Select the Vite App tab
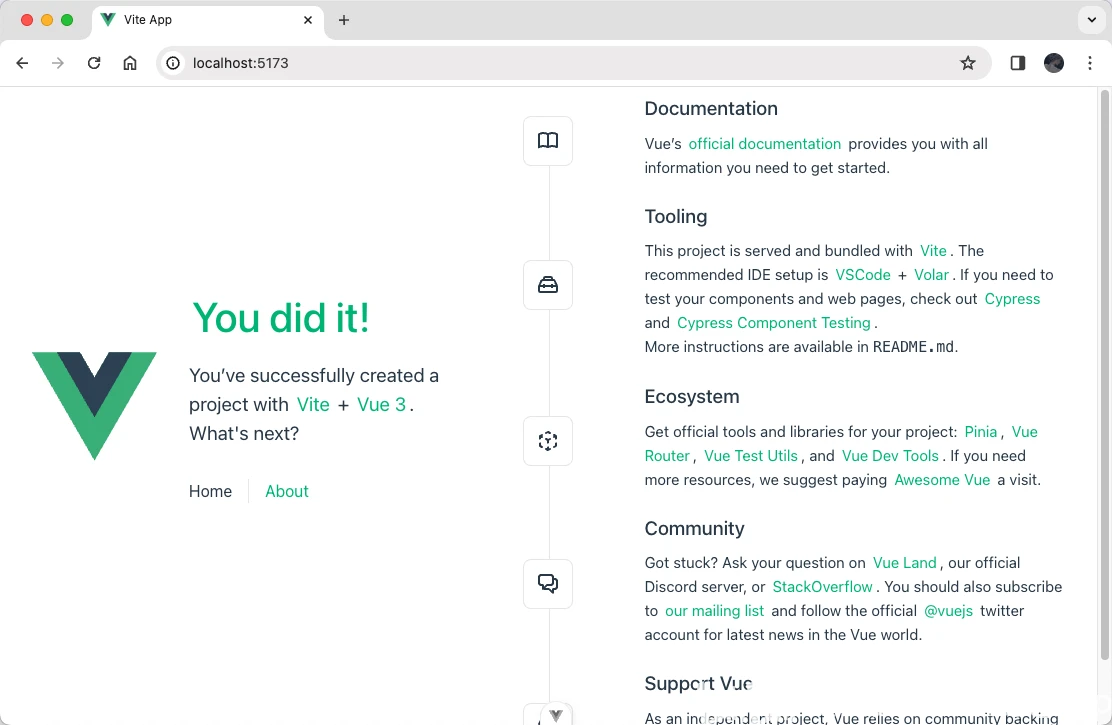 [x=200, y=20]
